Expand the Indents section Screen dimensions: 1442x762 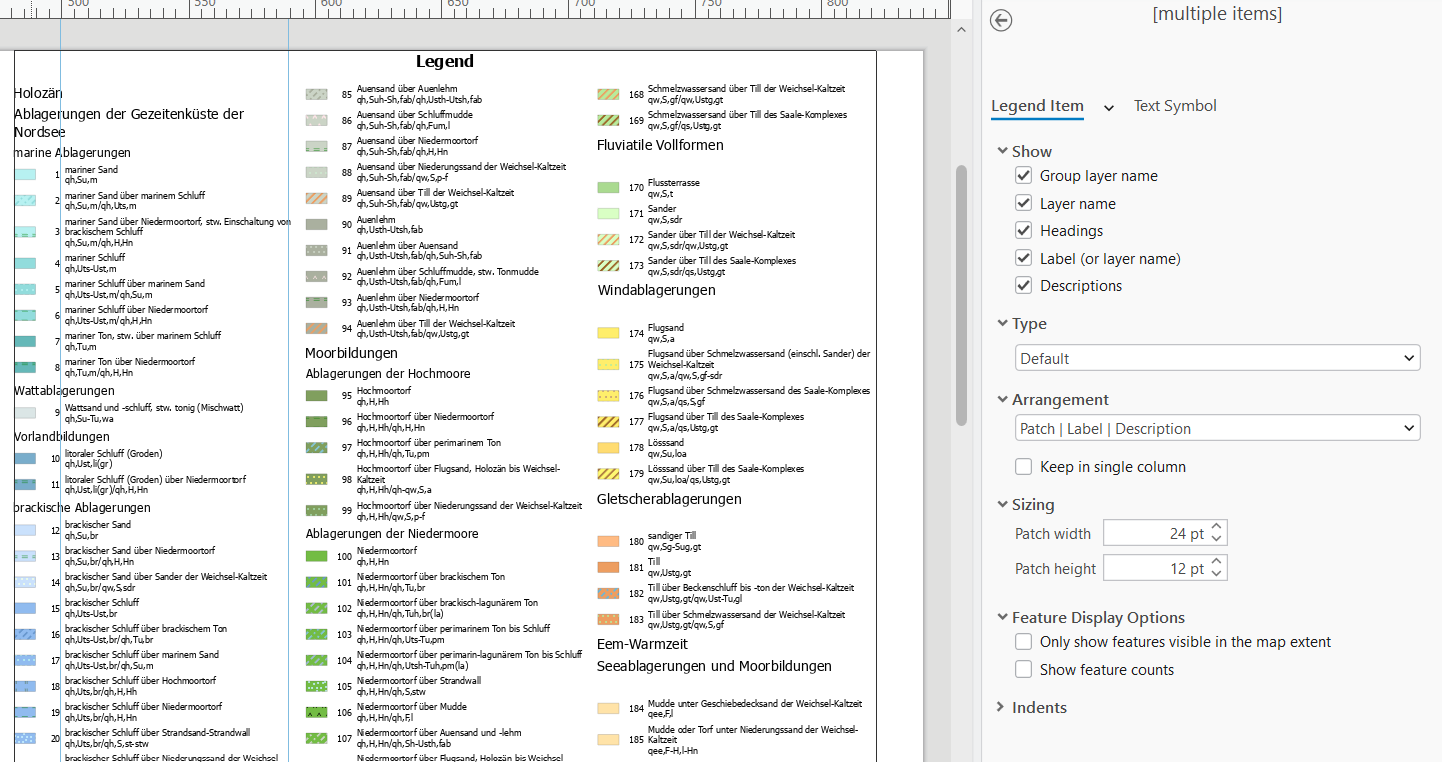[1000, 707]
